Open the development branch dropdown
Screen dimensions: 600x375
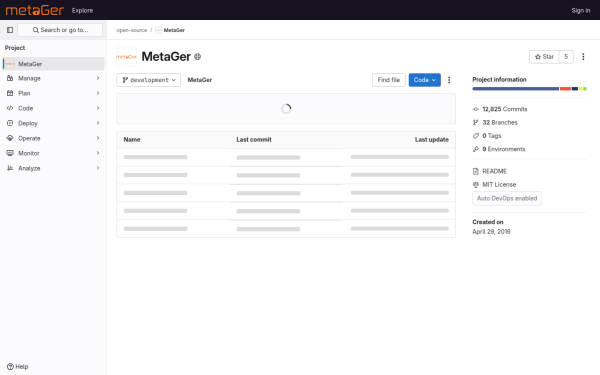point(148,80)
